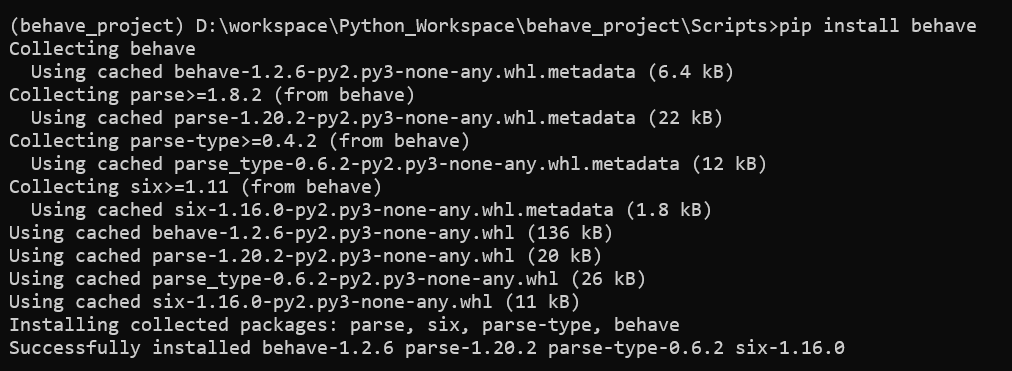Click the 'Using cached parse_type-0.6.2' whl (26 kB) line
The height and width of the screenshot is (371, 1012).
click(327, 279)
